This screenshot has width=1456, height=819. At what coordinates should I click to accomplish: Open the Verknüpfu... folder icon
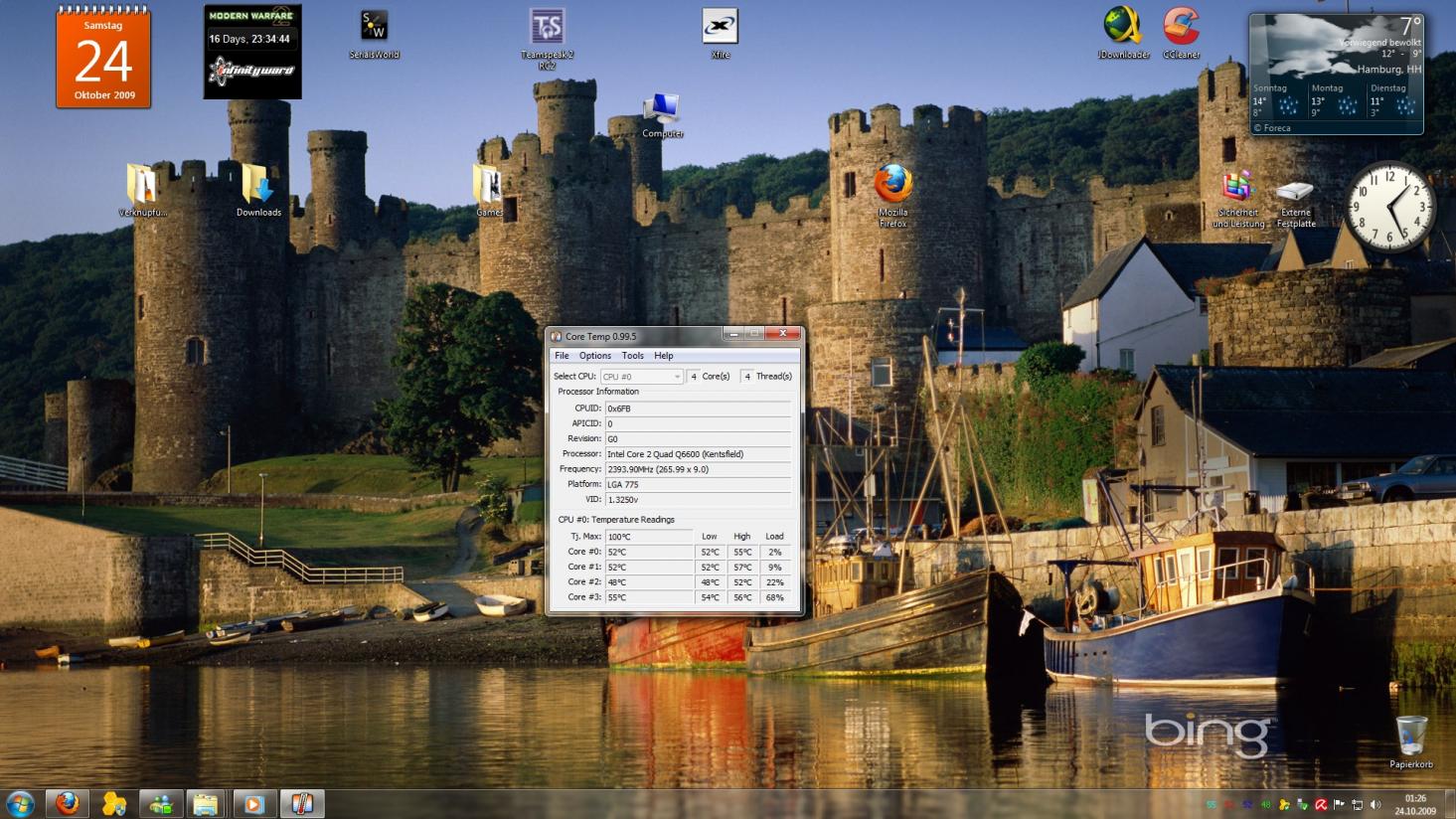(142, 189)
